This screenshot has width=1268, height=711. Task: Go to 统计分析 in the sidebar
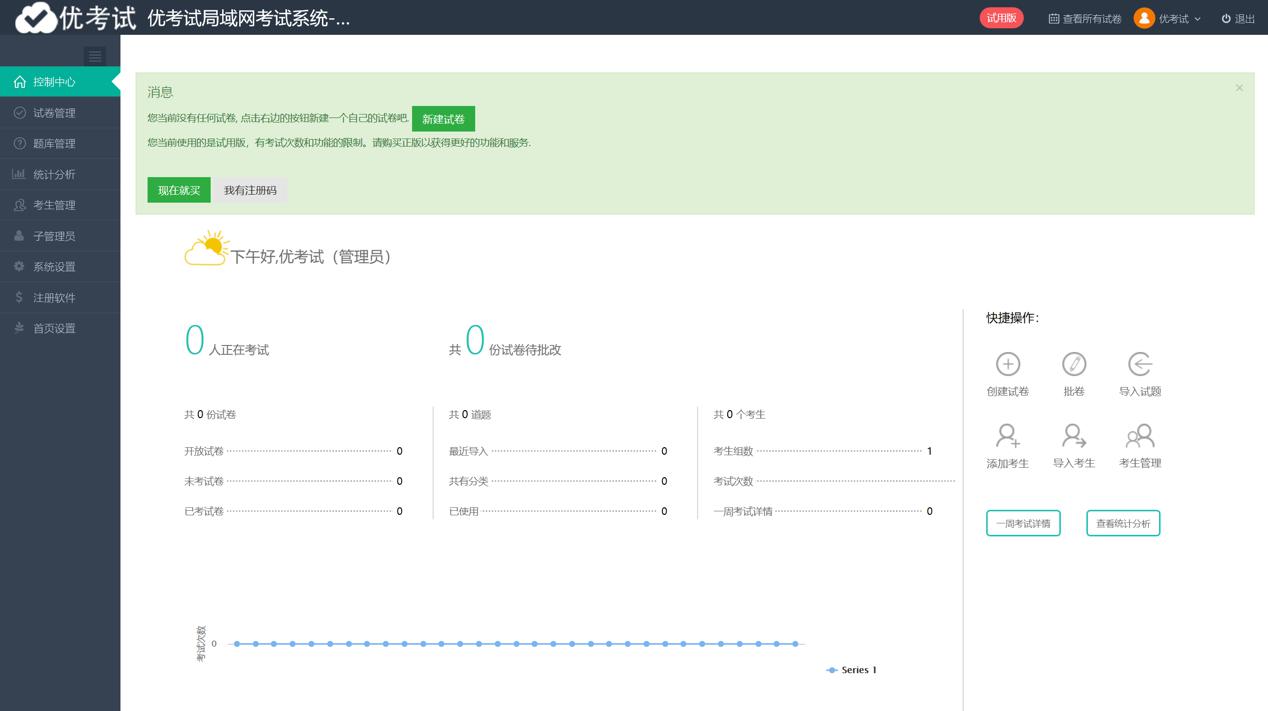point(54,175)
